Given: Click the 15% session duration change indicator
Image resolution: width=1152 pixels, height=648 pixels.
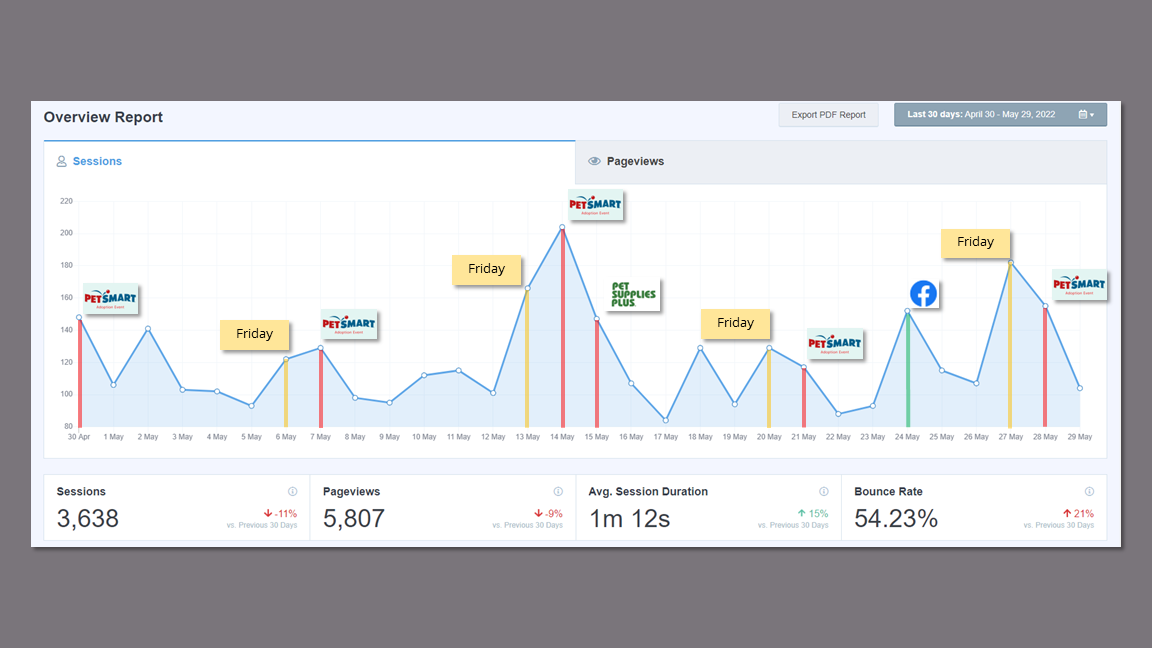Looking at the screenshot, I should pyautogui.click(x=813, y=514).
